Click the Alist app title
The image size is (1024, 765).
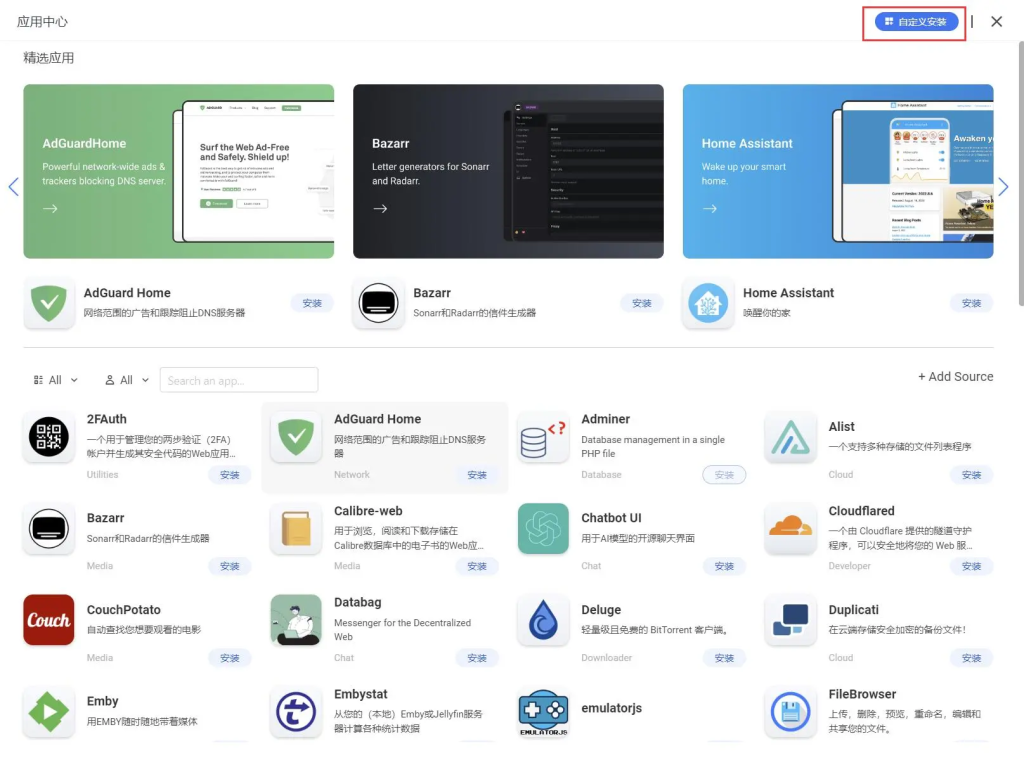(x=841, y=427)
